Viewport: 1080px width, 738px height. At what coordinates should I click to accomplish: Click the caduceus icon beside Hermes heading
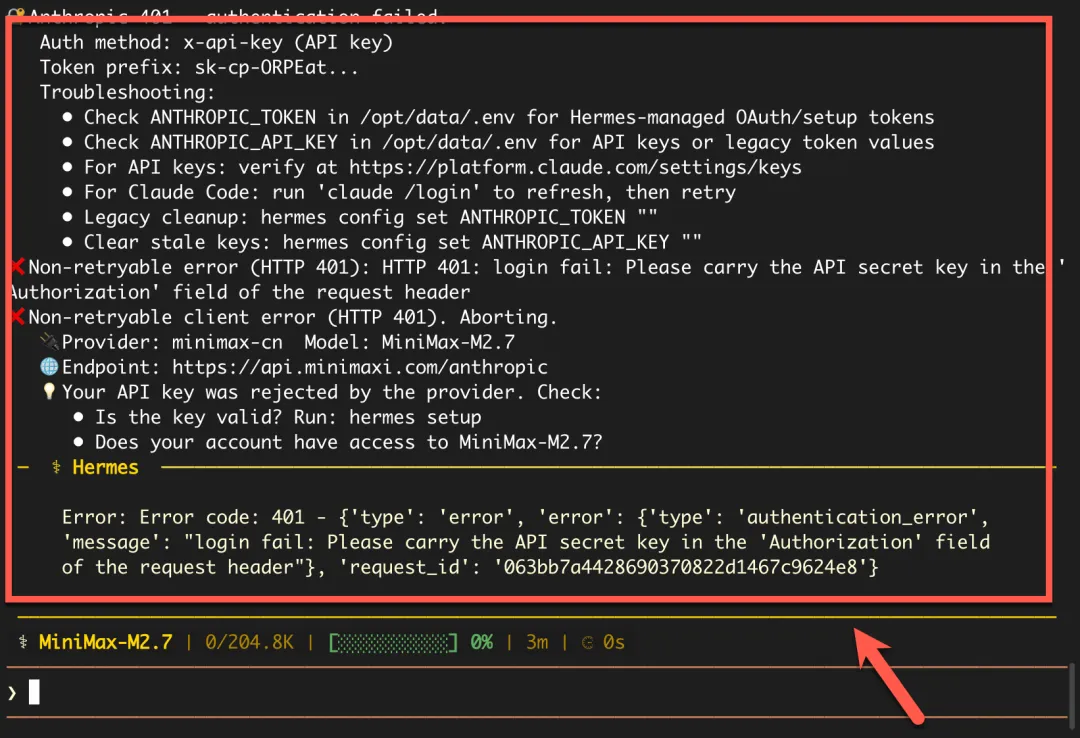pyautogui.click(x=56, y=467)
